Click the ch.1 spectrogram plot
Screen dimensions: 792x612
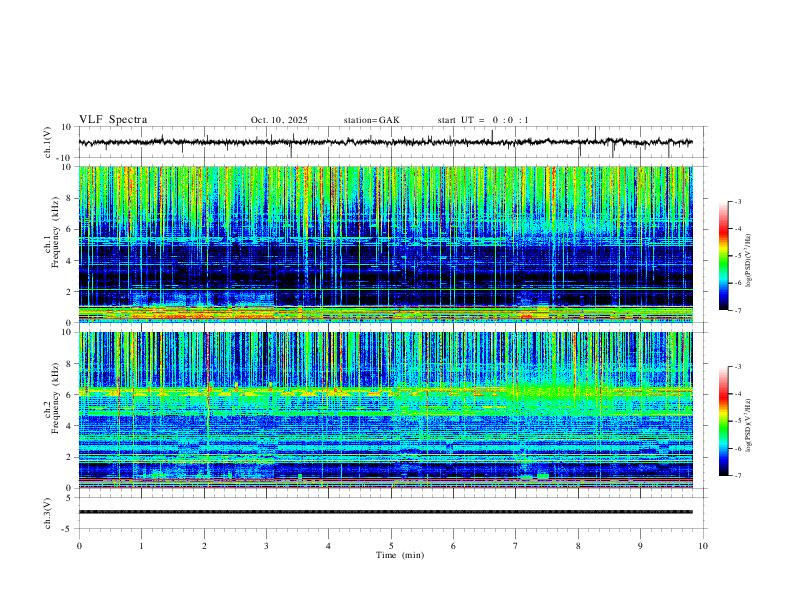click(x=385, y=244)
